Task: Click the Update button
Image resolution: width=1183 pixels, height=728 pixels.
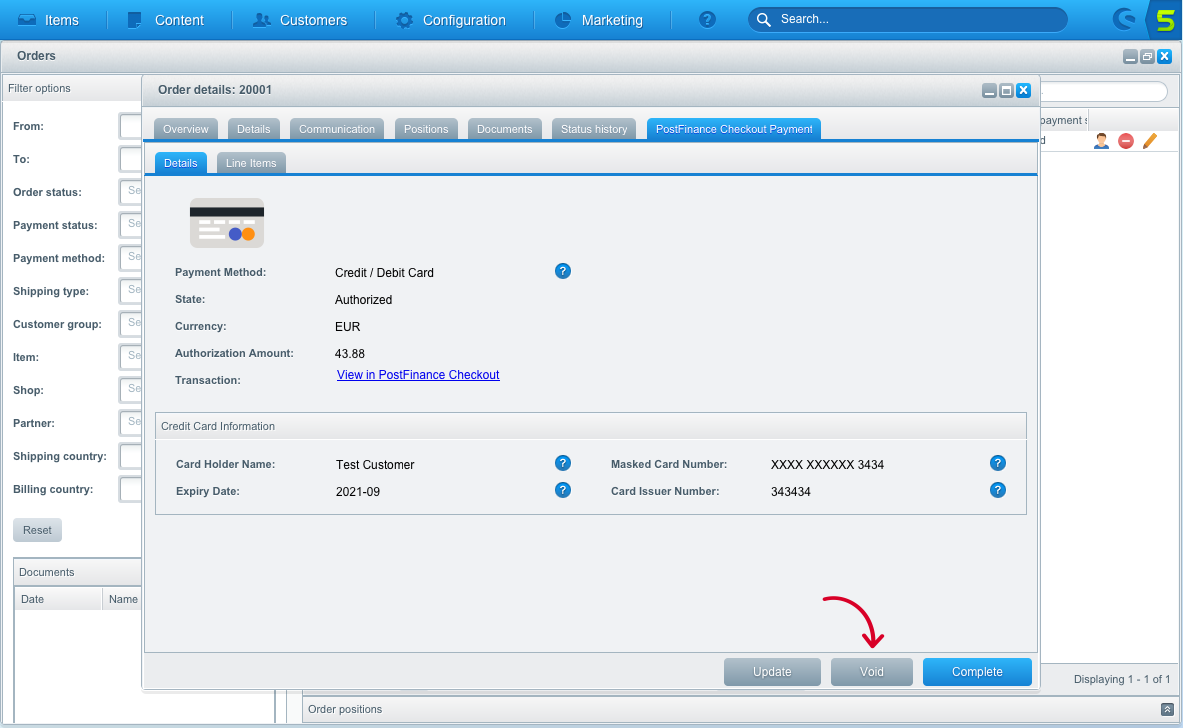Action: pos(772,672)
